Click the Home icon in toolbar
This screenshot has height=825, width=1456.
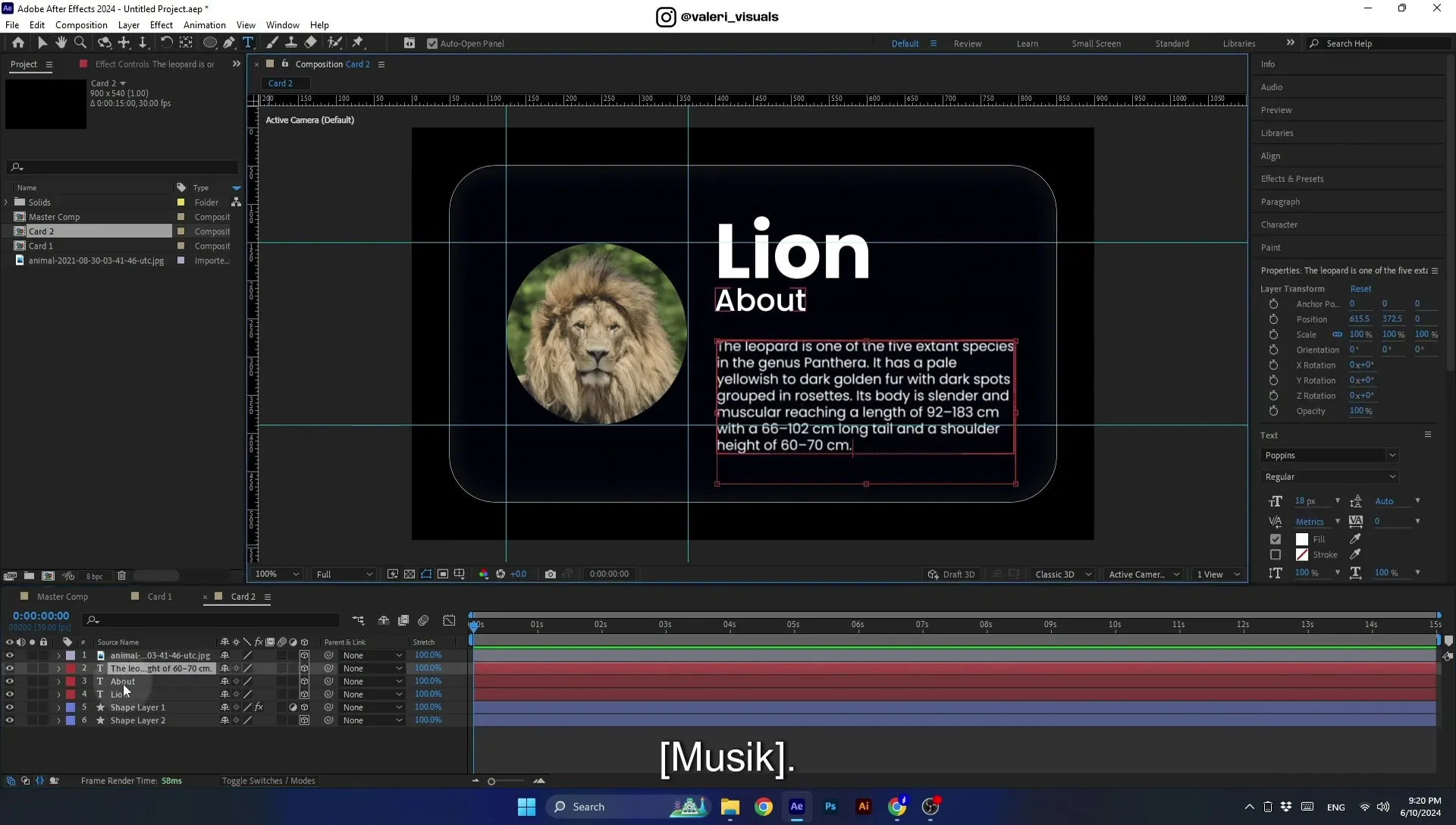[18, 43]
